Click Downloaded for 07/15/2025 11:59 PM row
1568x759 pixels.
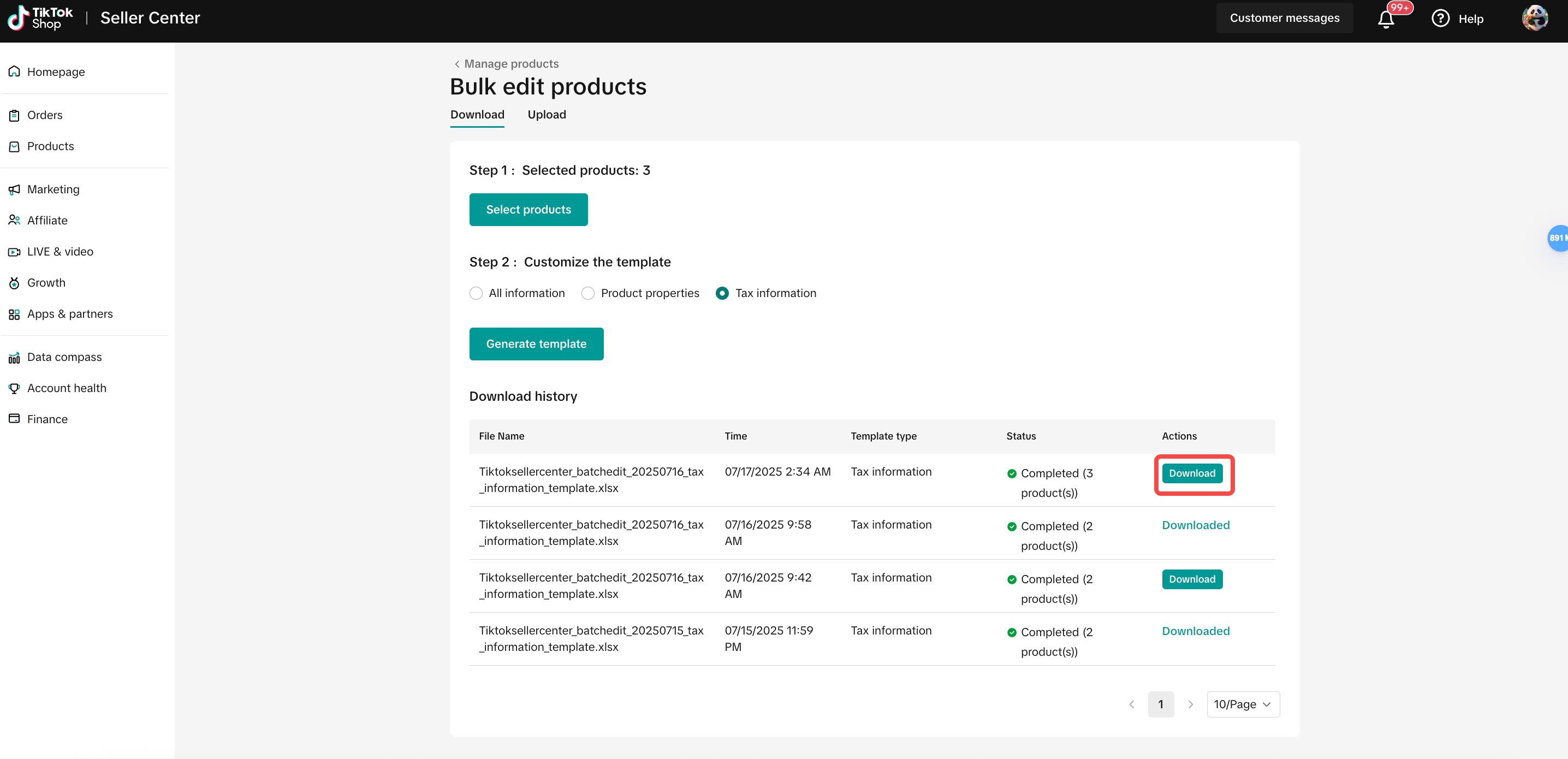tap(1196, 631)
